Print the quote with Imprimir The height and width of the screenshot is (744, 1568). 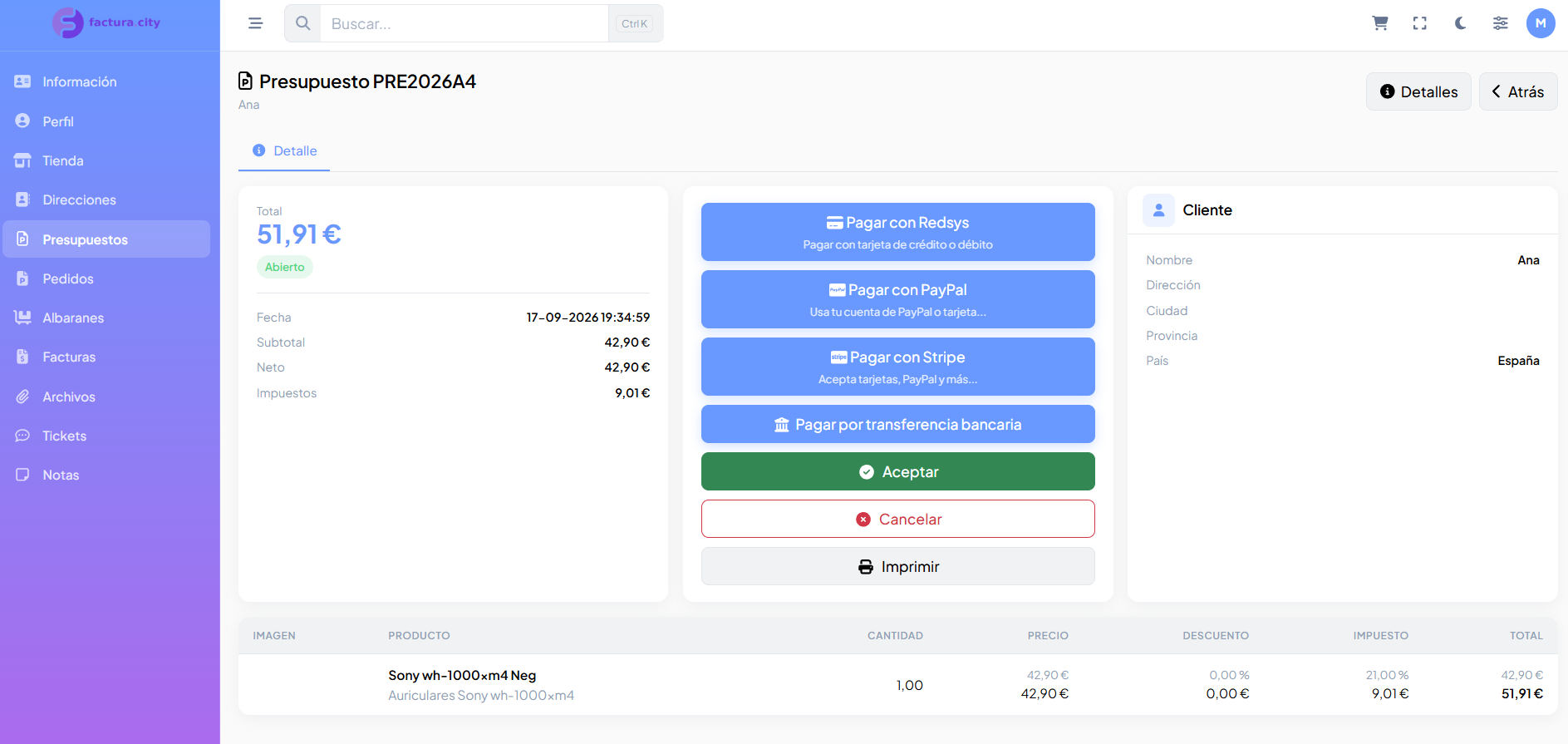pyautogui.click(x=897, y=566)
